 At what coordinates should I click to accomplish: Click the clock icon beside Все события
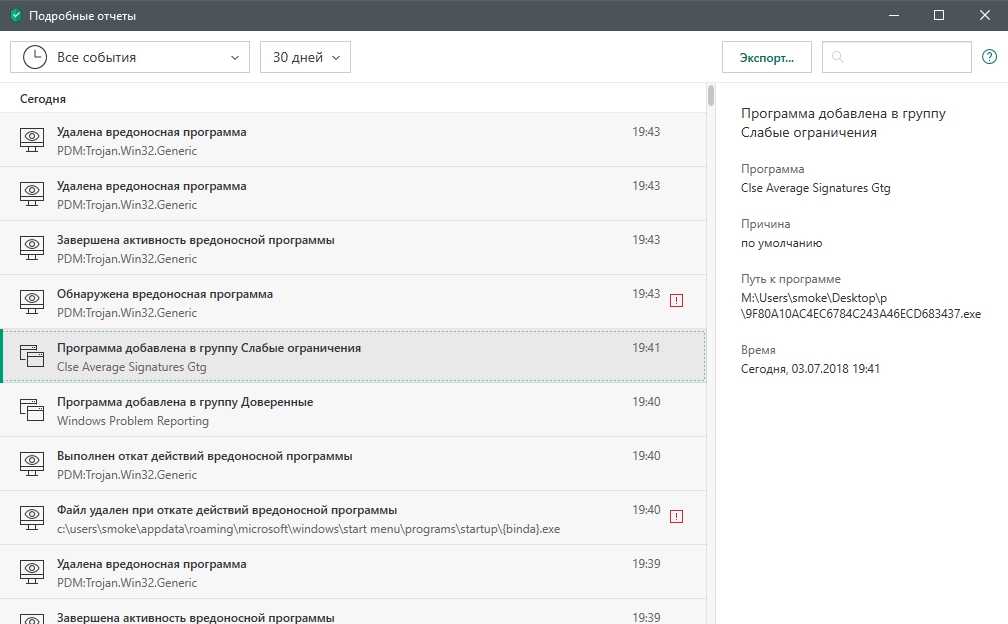tap(33, 57)
